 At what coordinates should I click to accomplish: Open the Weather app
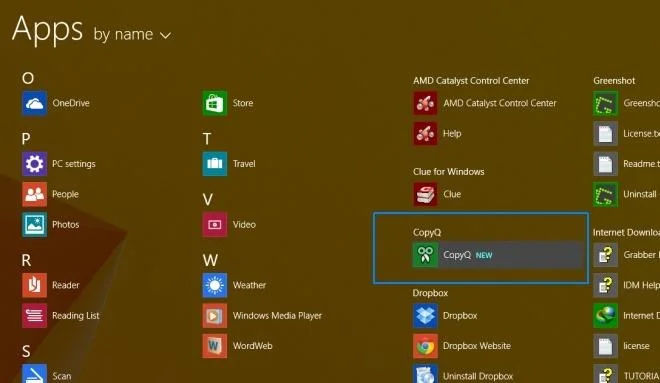[234, 285]
